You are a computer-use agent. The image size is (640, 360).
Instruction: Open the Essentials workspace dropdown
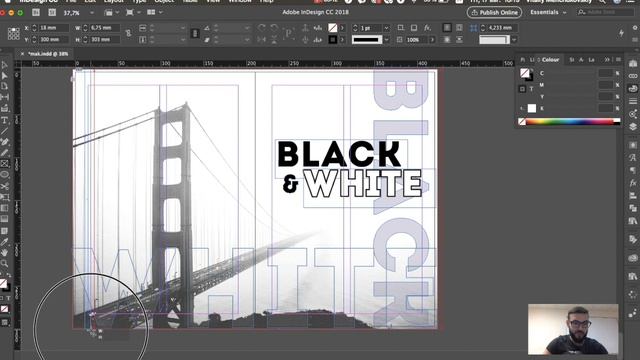coord(548,13)
